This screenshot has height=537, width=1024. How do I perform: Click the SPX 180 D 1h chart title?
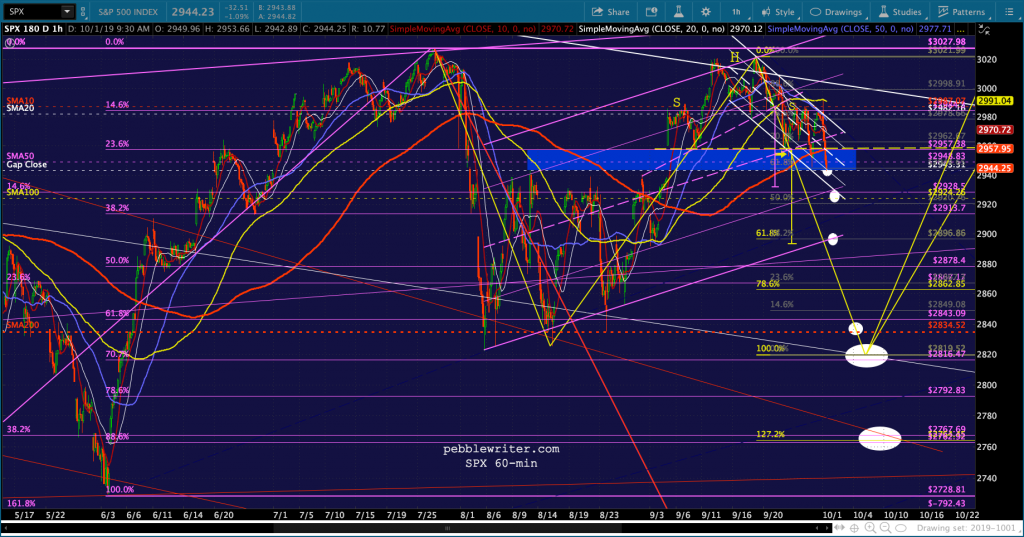coord(33,29)
